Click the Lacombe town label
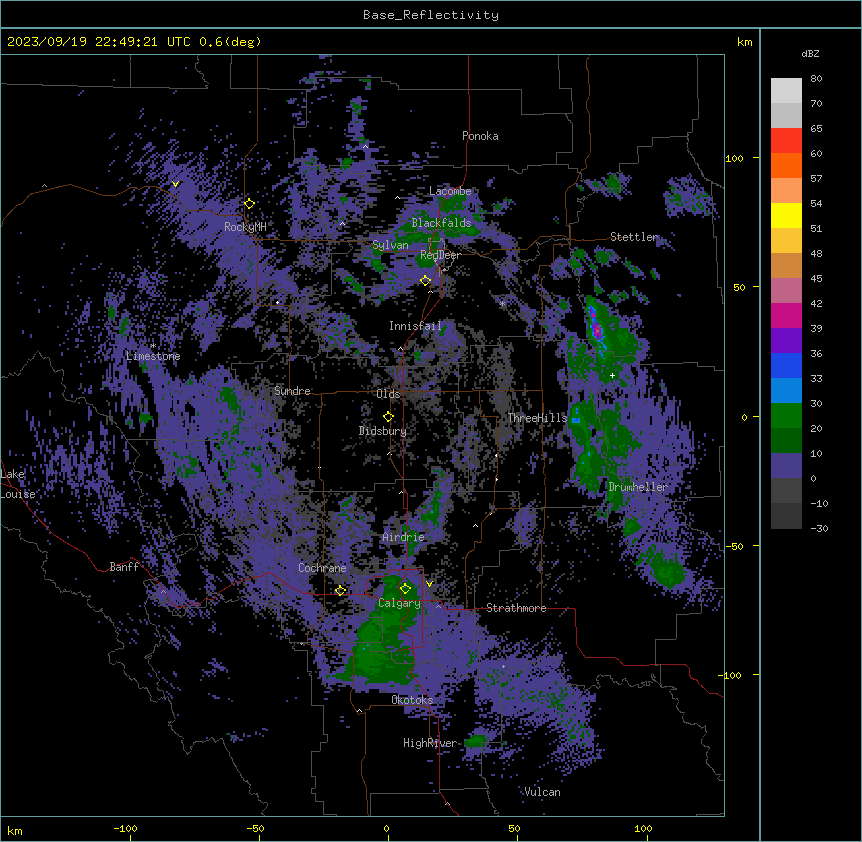The width and height of the screenshot is (862, 842). click(450, 191)
